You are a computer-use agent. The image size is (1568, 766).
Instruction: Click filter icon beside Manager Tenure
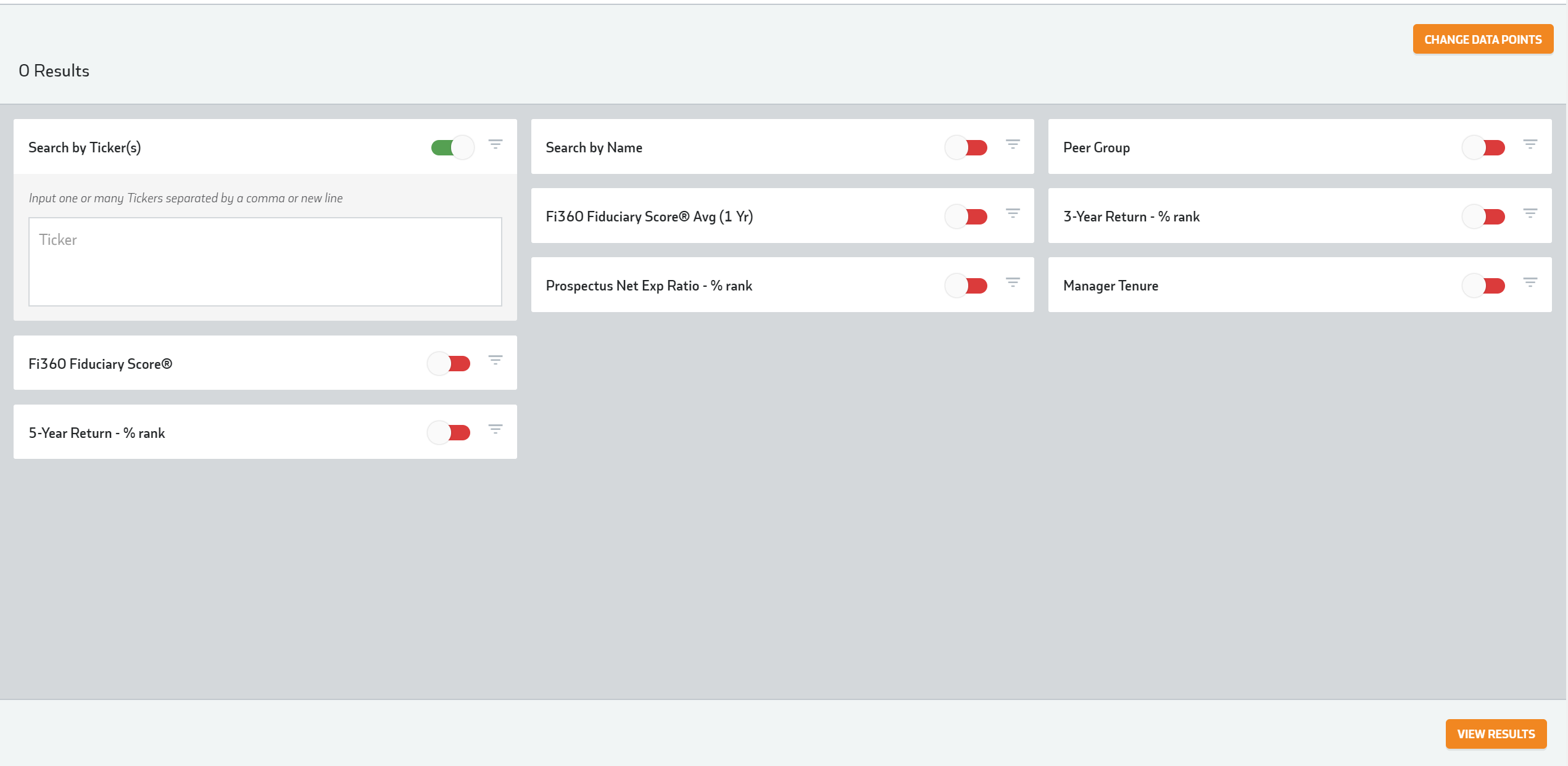point(1530,282)
